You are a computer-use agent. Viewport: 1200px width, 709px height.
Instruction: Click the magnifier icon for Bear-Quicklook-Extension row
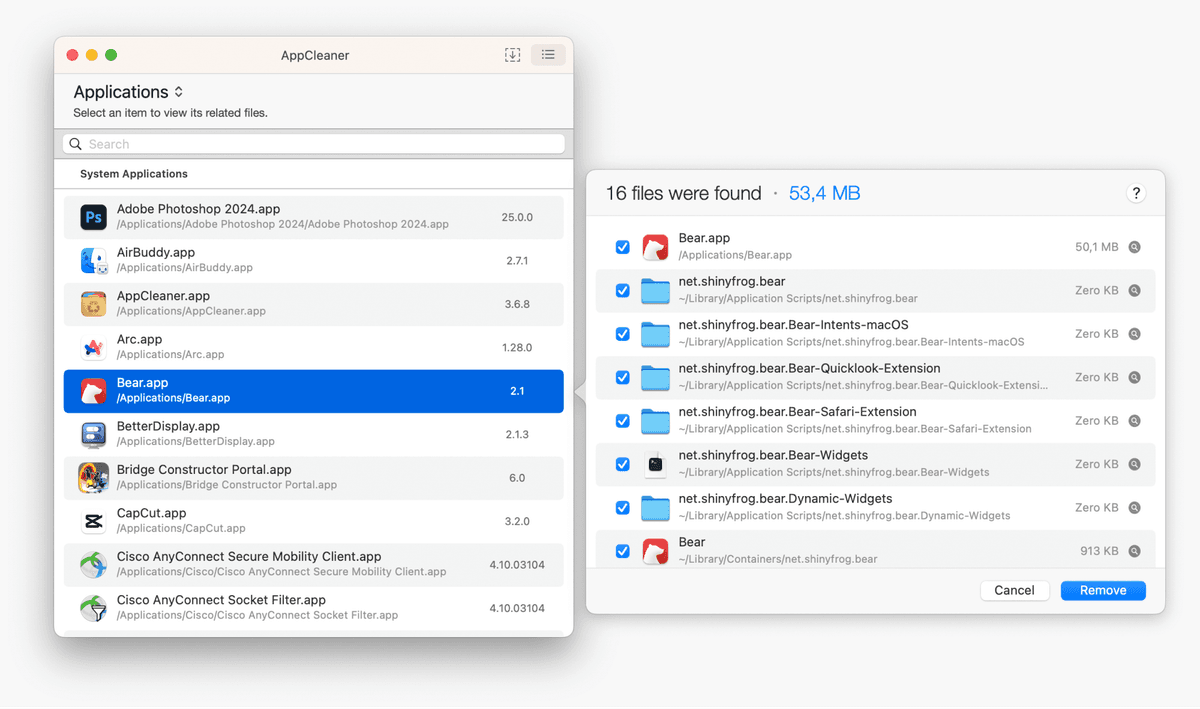coord(1134,378)
